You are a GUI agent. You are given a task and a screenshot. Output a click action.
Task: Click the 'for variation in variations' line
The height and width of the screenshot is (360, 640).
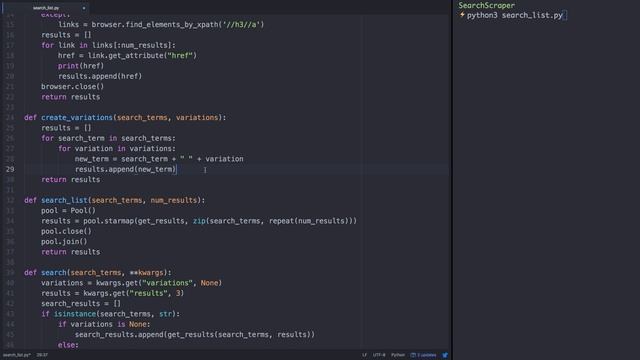tap(117, 149)
